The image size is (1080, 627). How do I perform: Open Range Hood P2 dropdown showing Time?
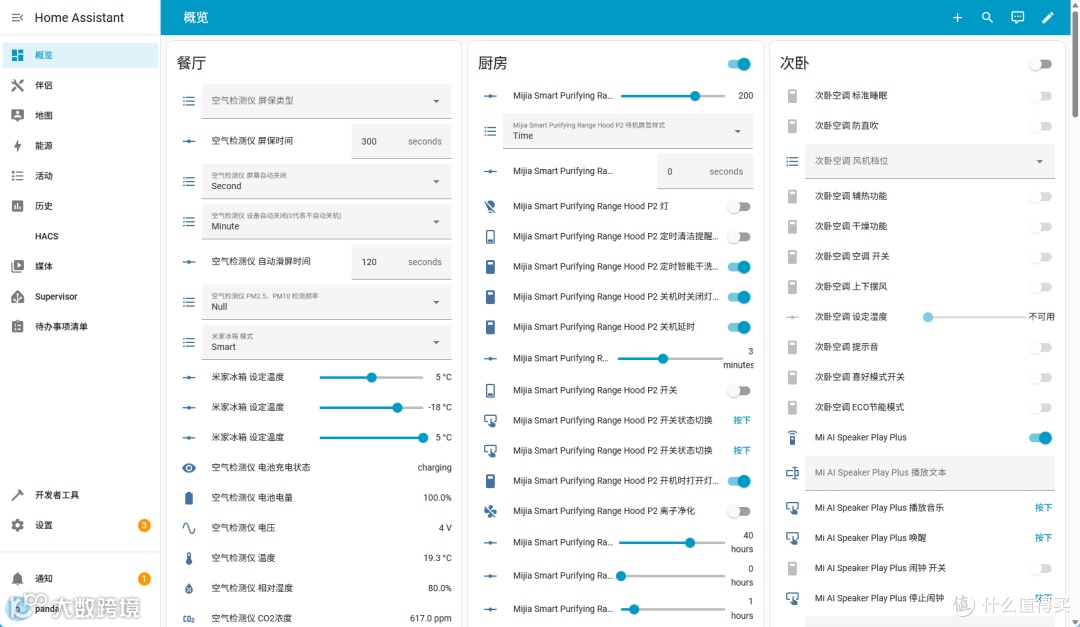627,131
